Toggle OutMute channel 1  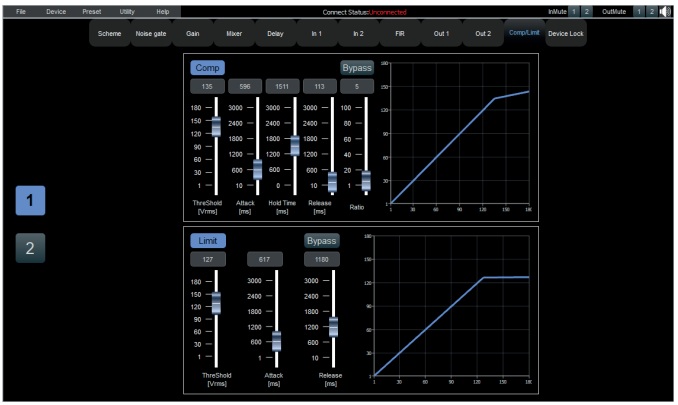pyautogui.click(x=637, y=10)
